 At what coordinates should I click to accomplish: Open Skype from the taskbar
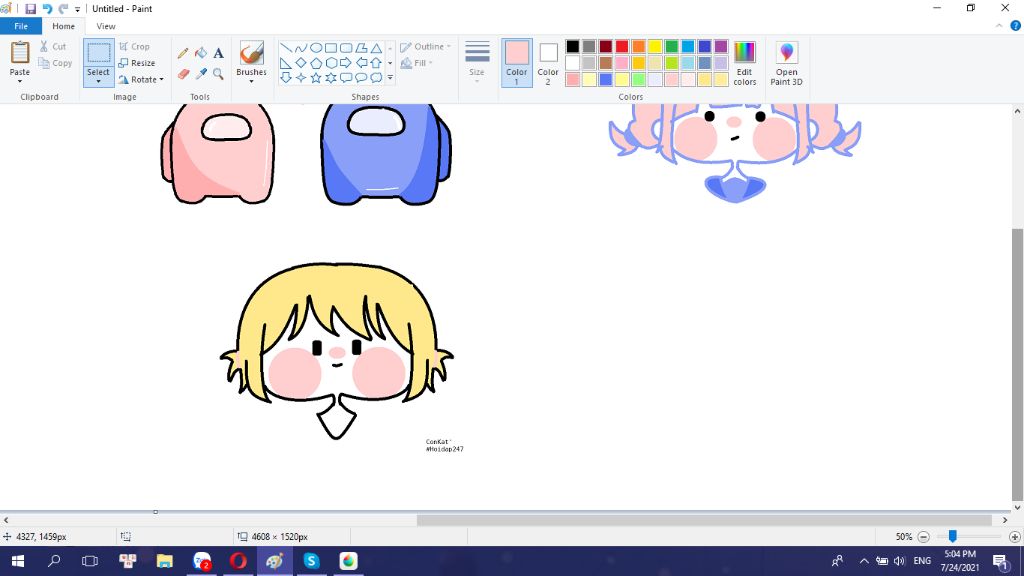(x=312, y=561)
